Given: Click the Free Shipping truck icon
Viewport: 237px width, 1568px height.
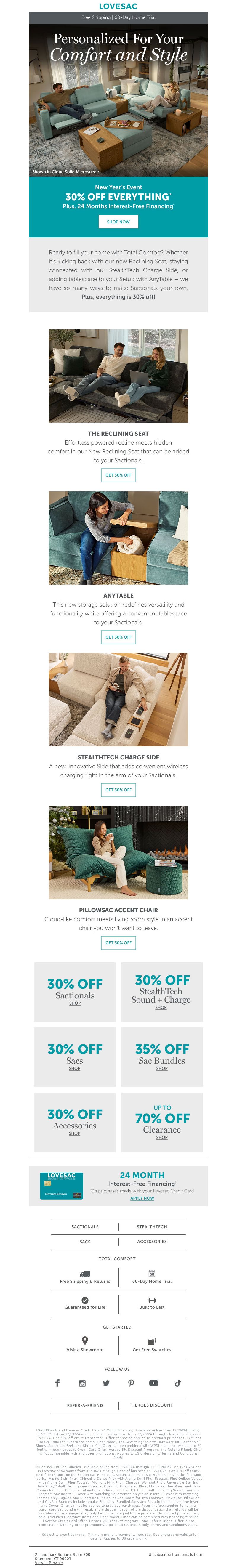Looking at the screenshot, I should pyautogui.click(x=85, y=1274).
